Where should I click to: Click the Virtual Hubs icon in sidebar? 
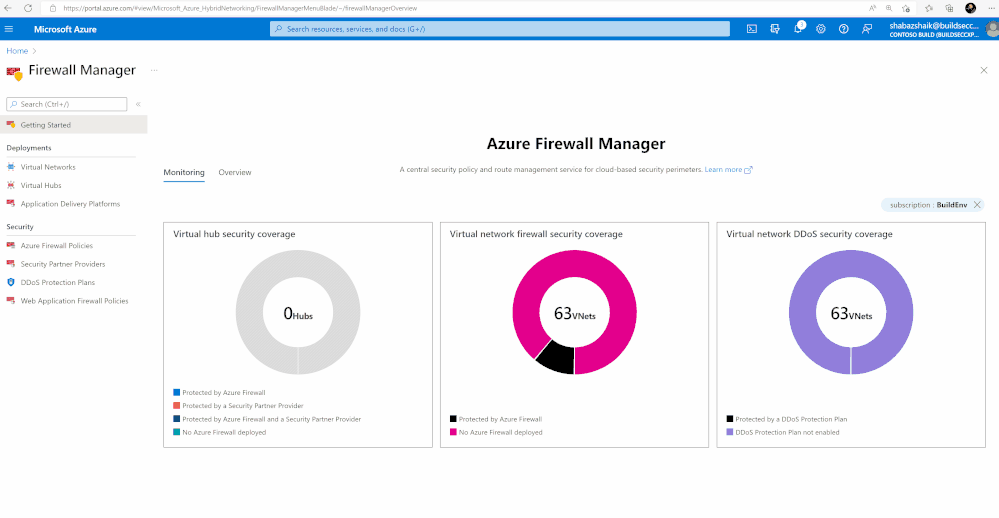point(11,185)
